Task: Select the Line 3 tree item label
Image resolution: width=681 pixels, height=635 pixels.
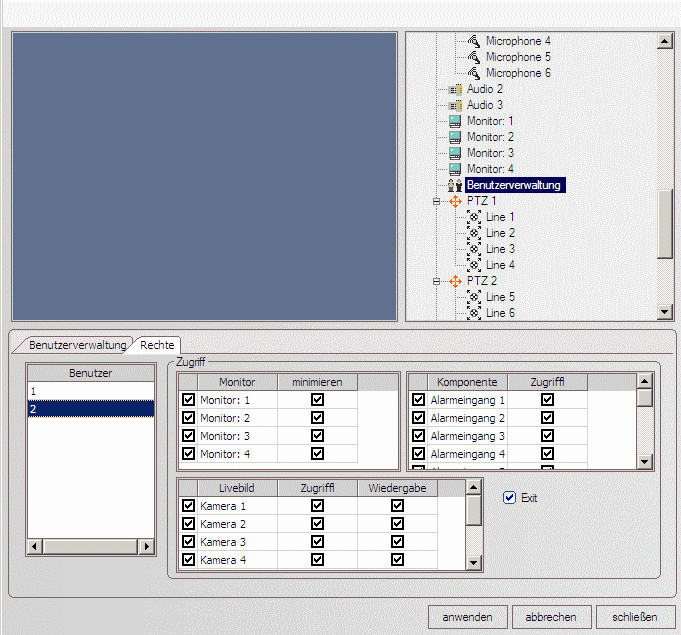Action: 500,249
